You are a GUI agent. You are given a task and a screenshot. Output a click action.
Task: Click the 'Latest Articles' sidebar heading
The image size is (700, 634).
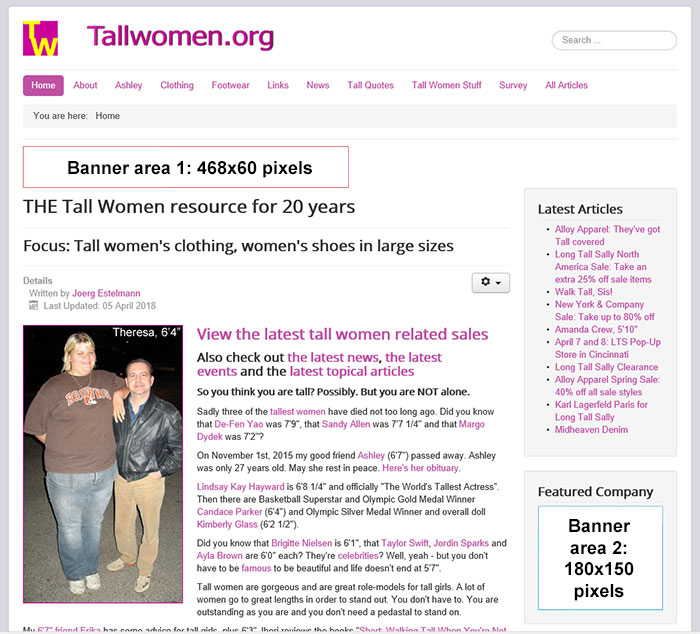580,209
